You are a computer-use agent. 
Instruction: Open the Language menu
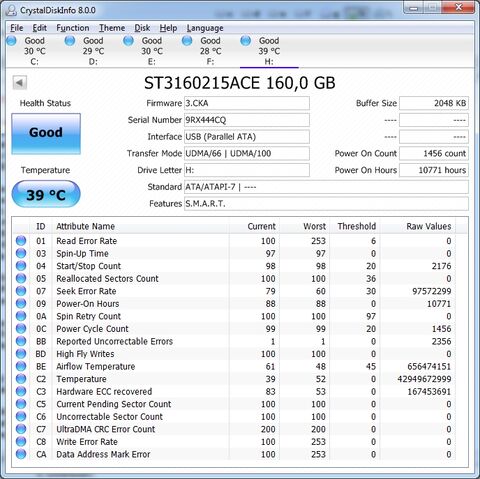(205, 28)
